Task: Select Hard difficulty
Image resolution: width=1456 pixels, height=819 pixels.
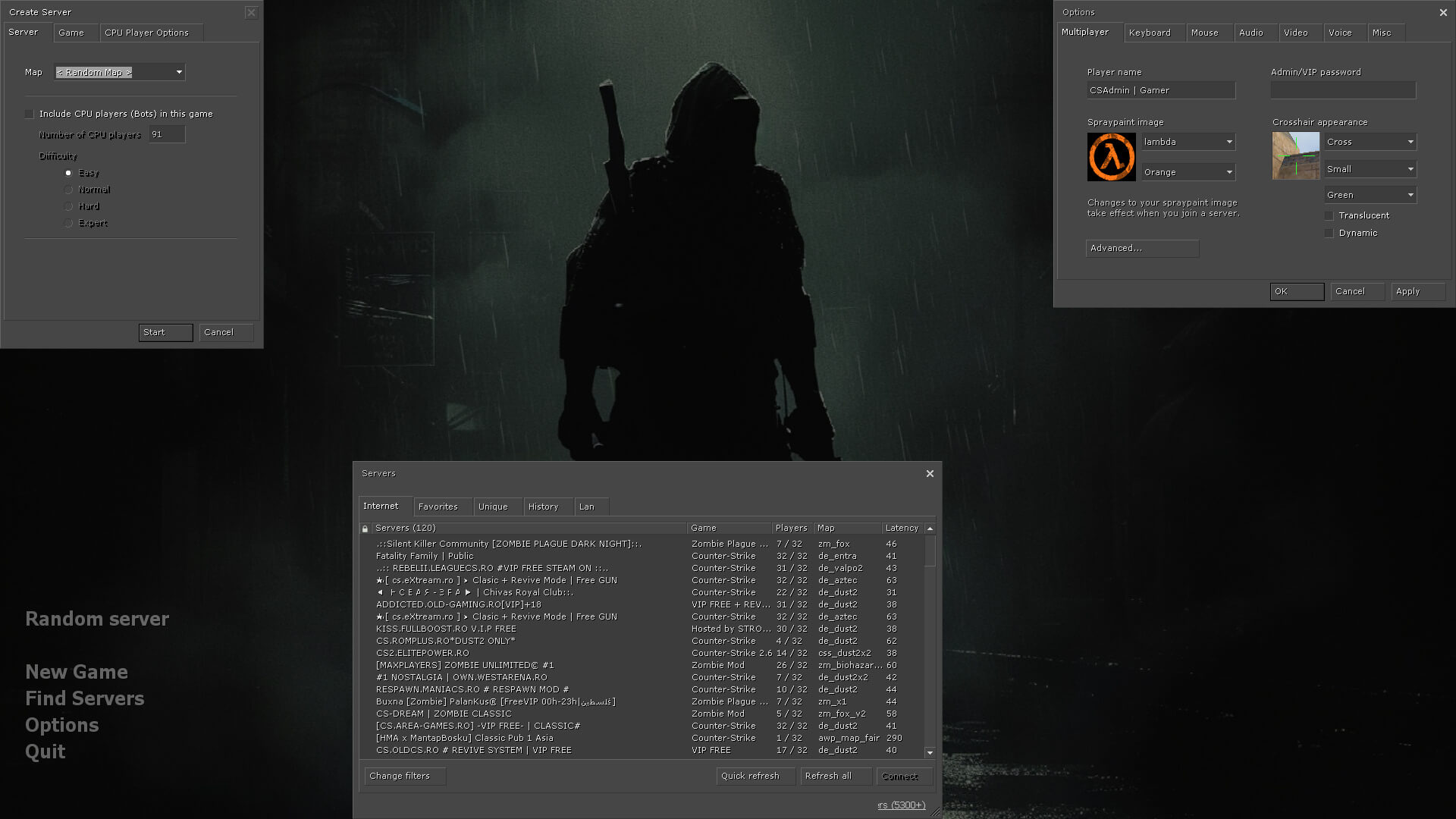Action: (x=68, y=206)
